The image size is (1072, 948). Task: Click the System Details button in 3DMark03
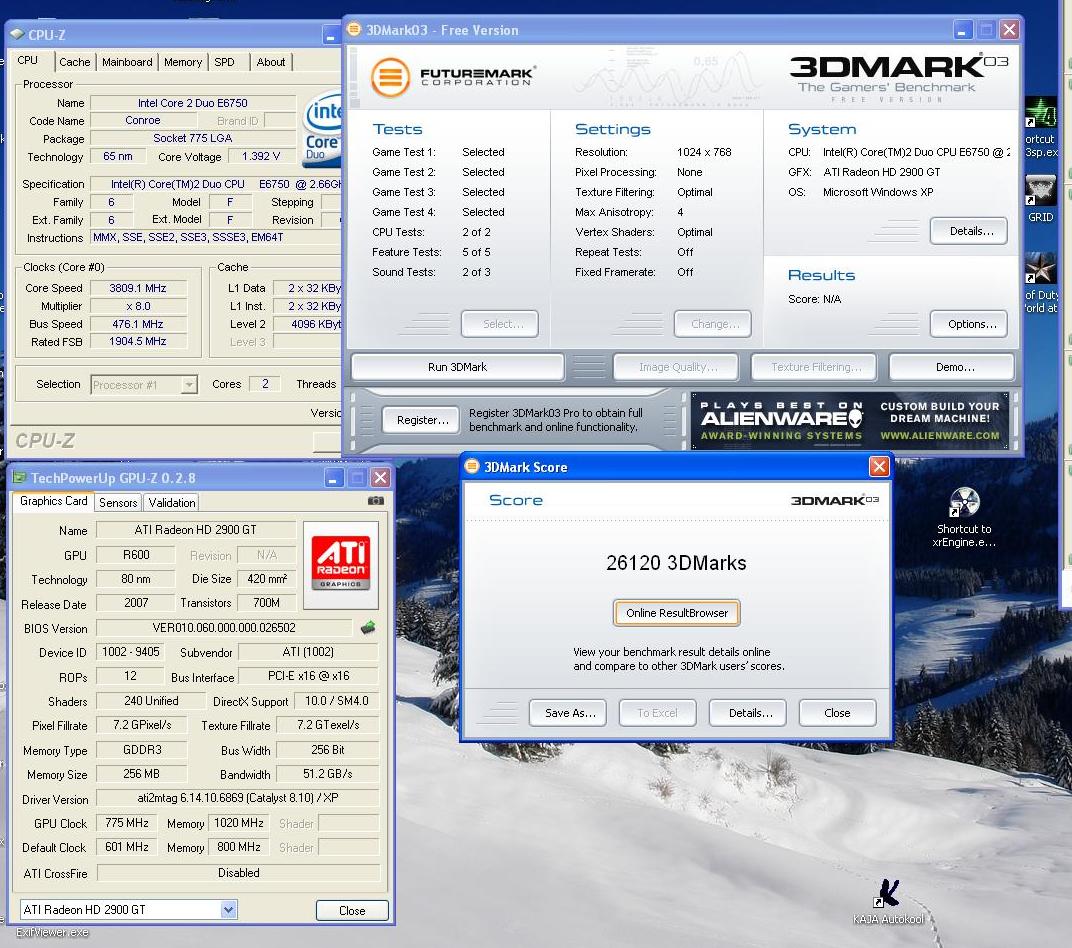(x=969, y=231)
